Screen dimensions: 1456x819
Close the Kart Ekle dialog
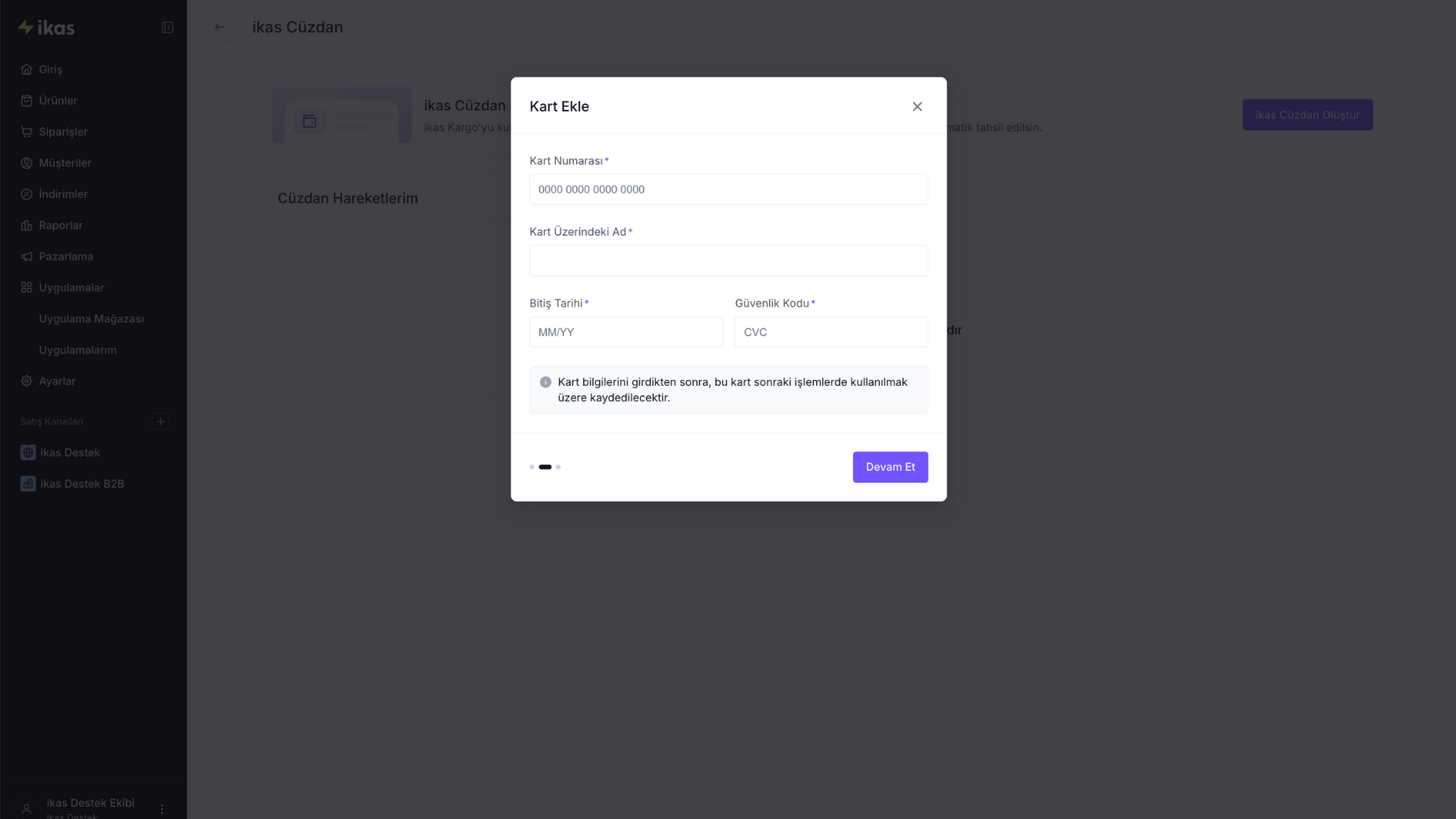[917, 107]
